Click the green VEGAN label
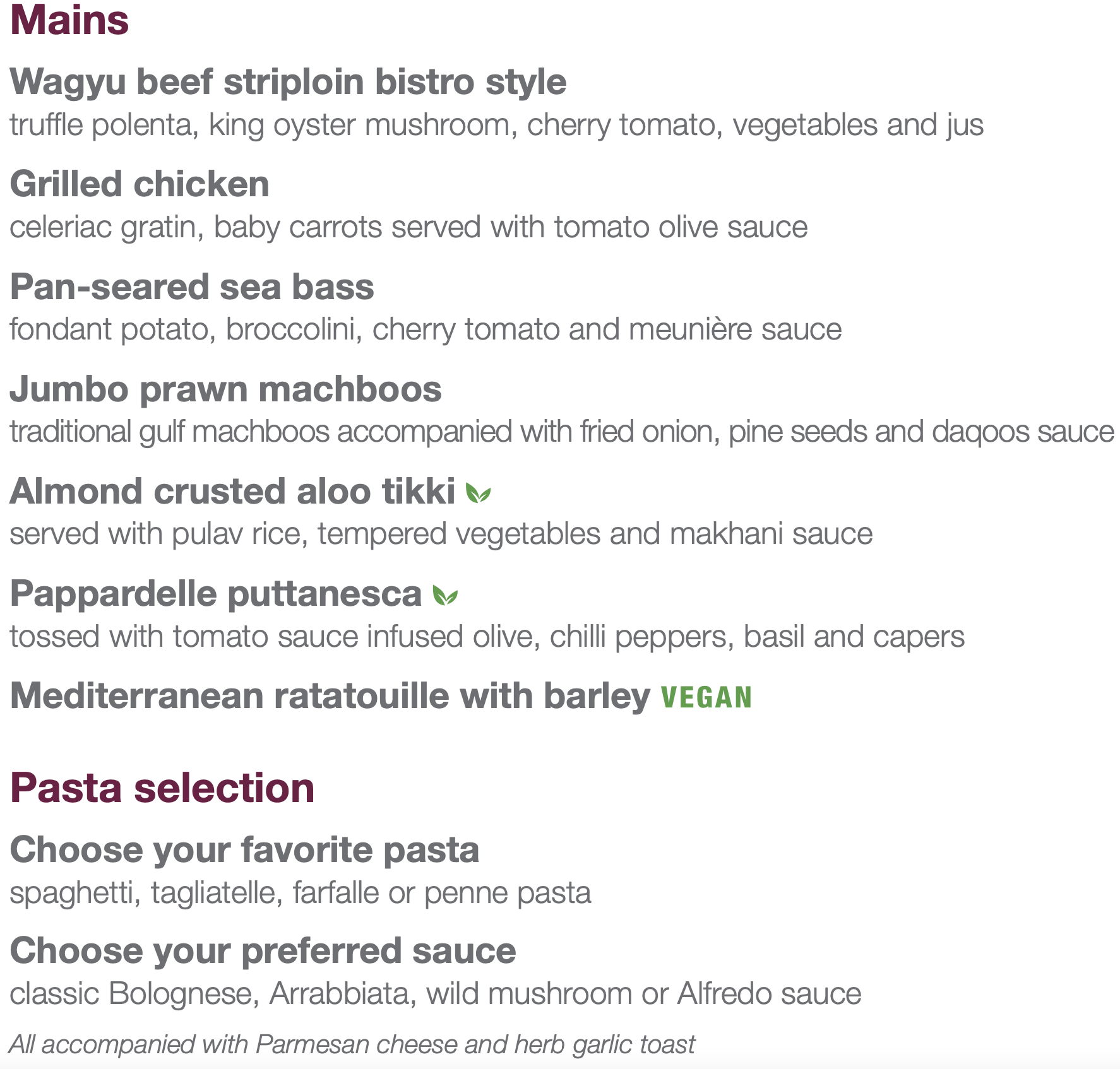1120x1069 pixels. 706,697
